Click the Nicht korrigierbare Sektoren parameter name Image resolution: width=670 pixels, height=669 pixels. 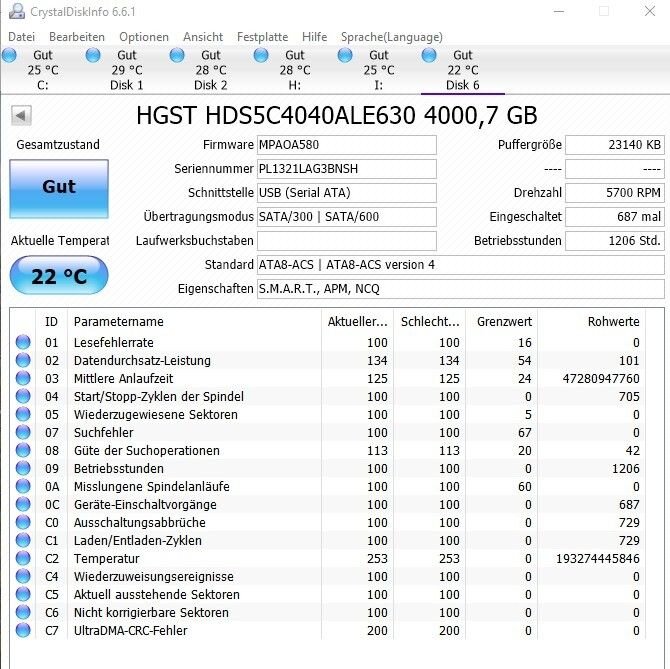point(151,613)
